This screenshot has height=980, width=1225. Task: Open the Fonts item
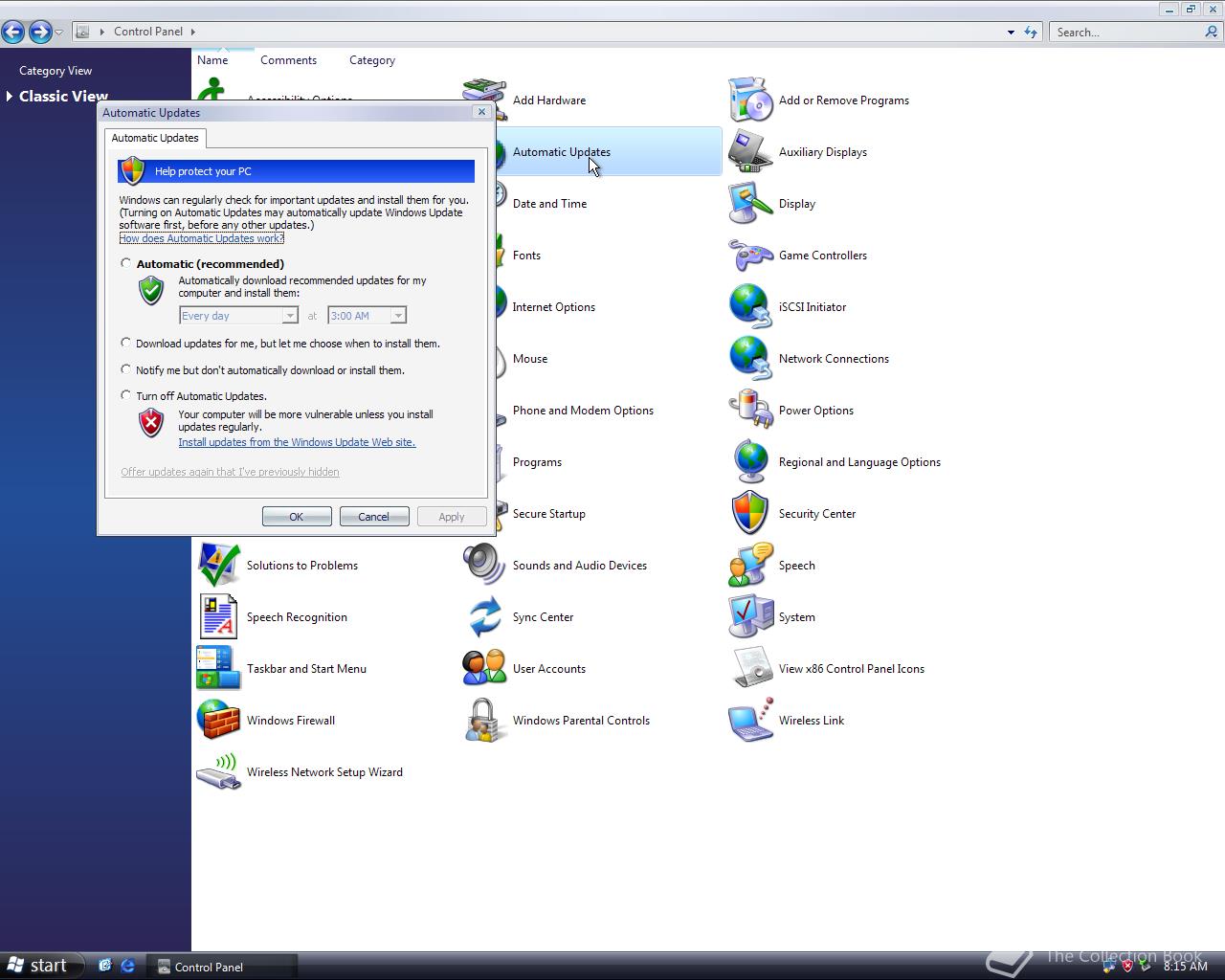coord(526,256)
